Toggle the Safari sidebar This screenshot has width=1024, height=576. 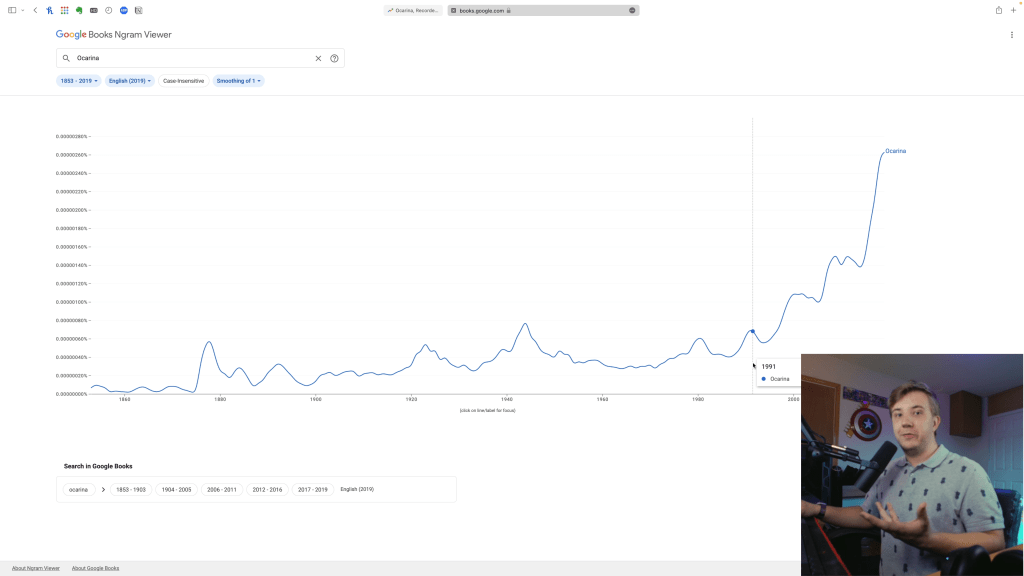coord(12,10)
